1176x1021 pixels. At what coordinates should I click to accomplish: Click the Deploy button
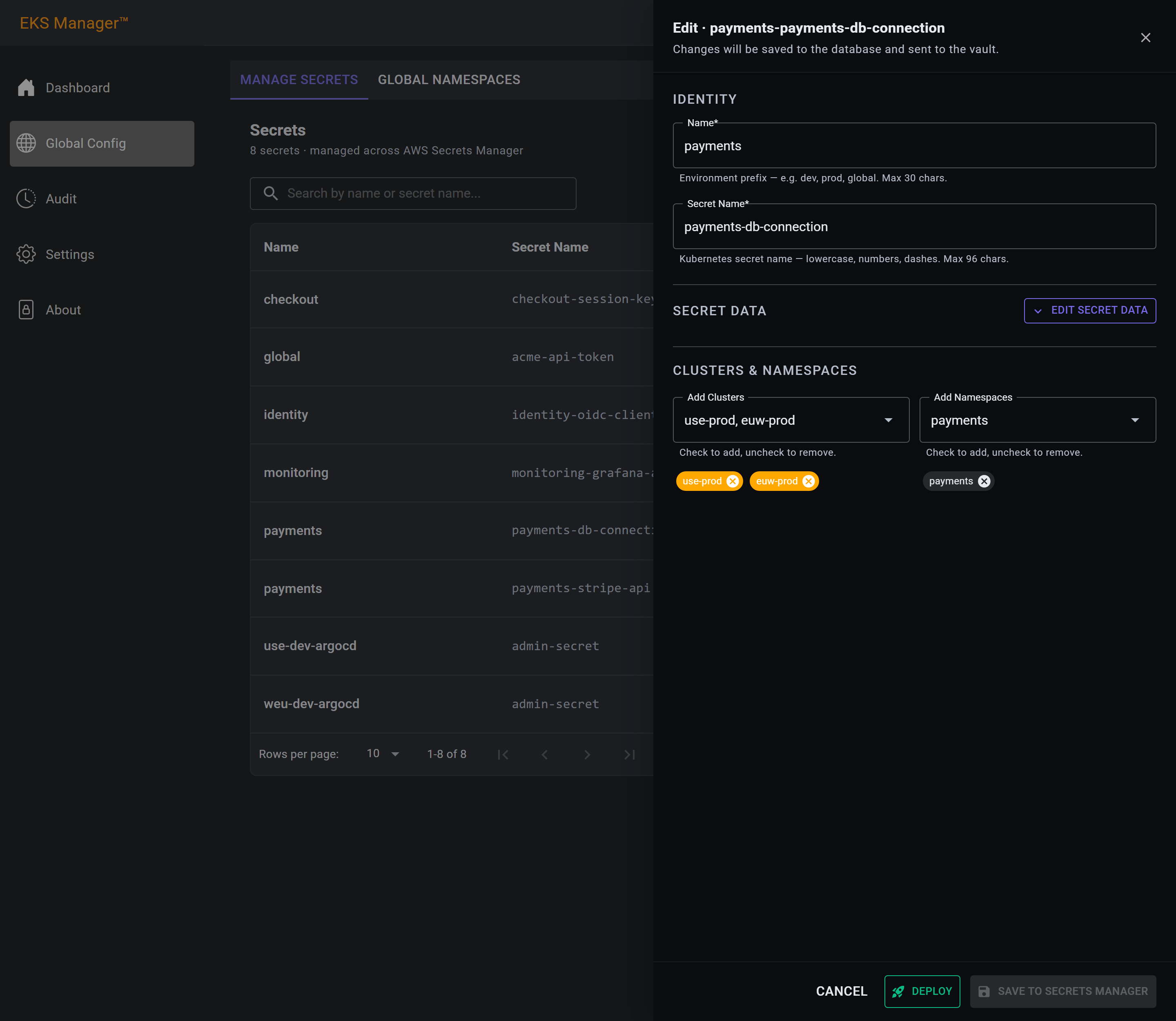coord(922,991)
